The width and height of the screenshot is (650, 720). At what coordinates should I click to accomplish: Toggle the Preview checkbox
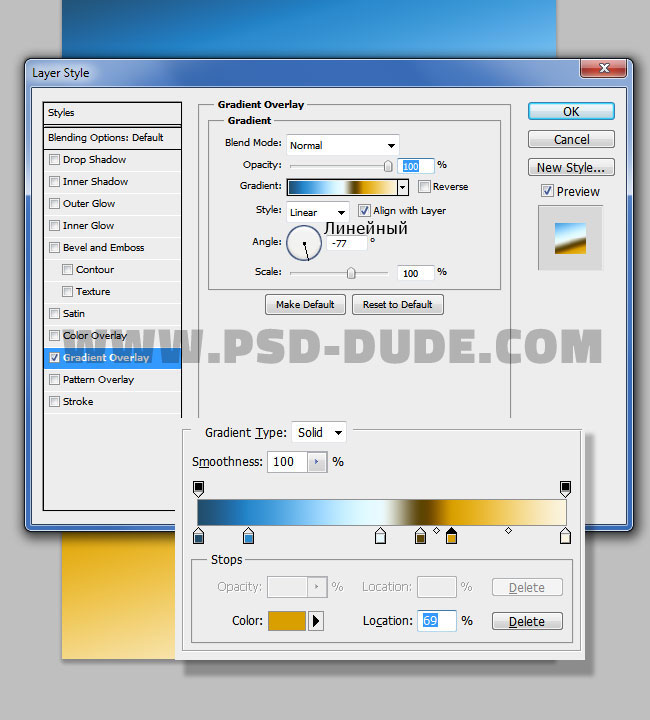tap(547, 191)
